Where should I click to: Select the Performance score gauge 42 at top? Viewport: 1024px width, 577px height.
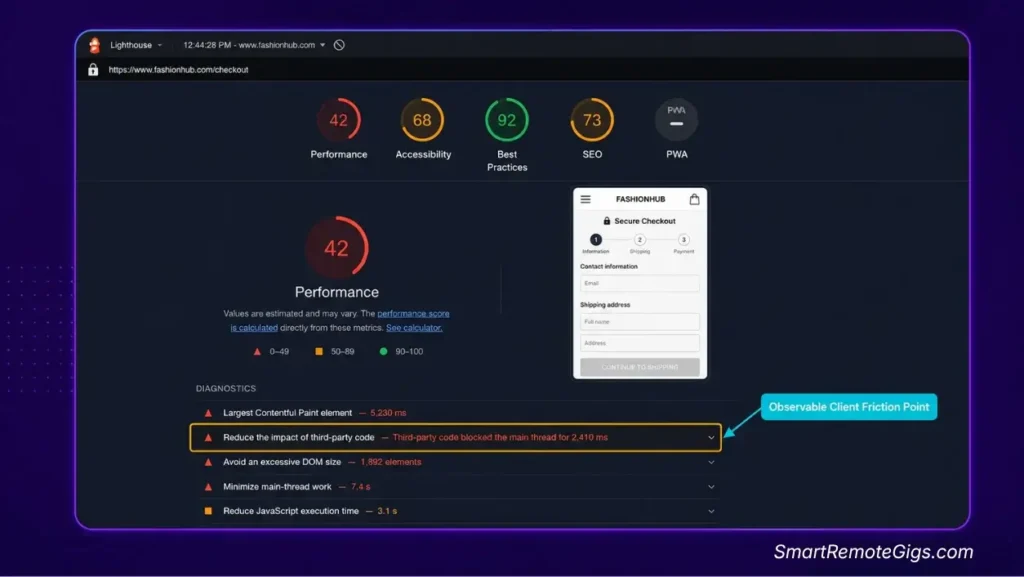coord(338,120)
